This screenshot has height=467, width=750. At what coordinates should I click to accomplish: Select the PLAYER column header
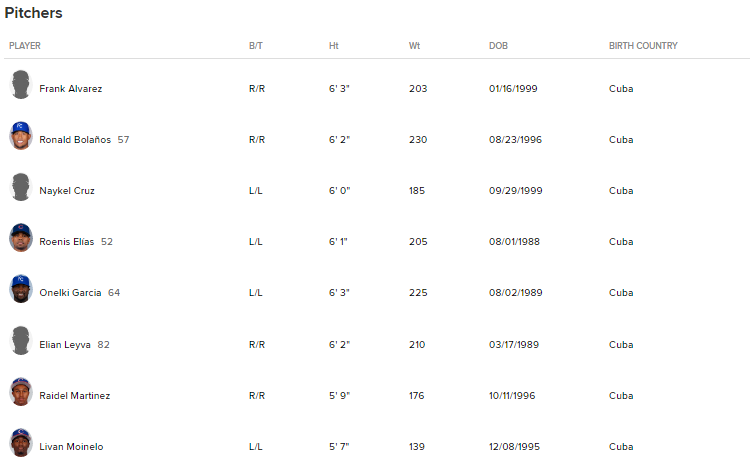coord(25,46)
